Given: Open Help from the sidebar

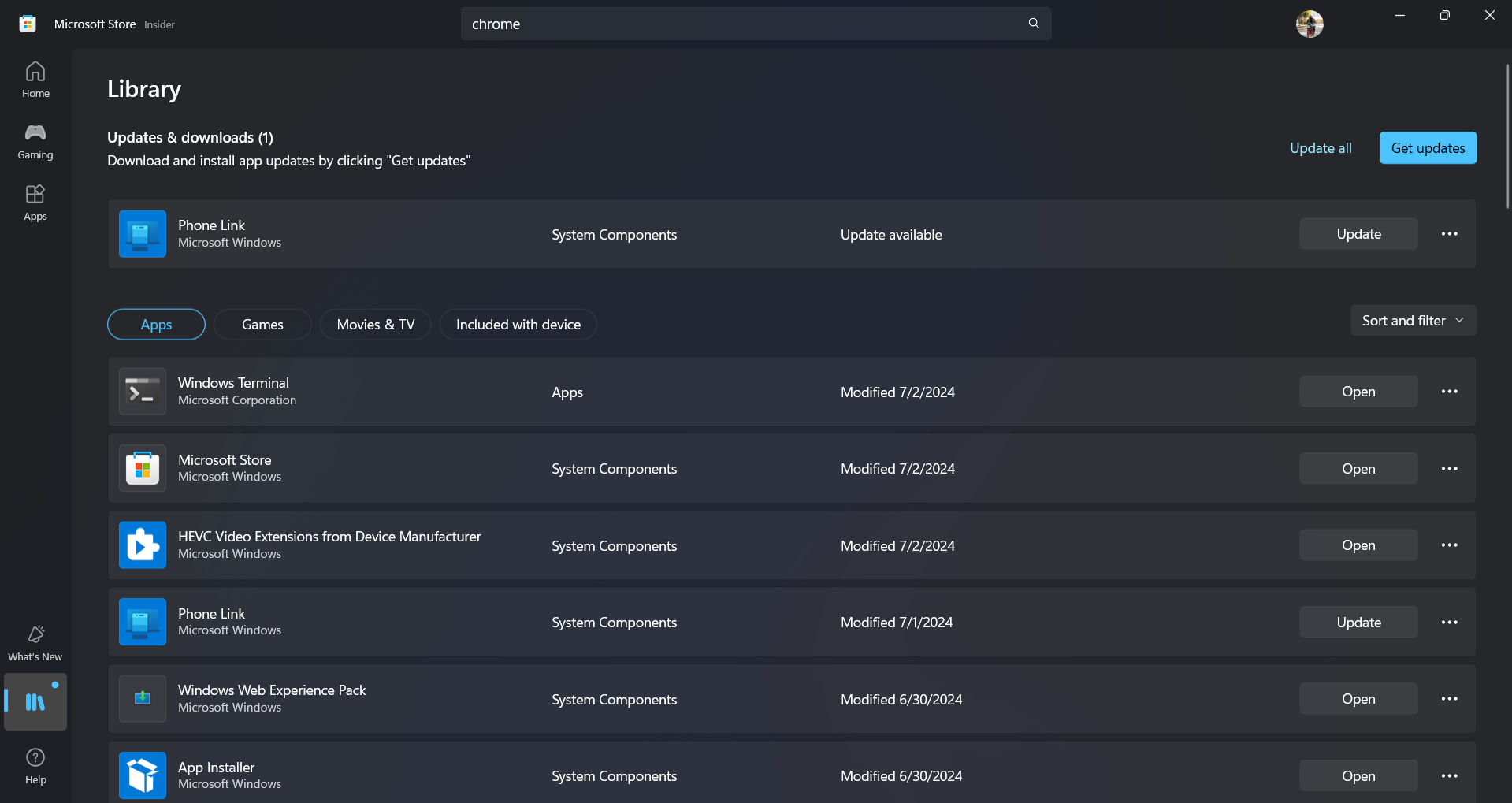Looking at the screenshot, I should point(35,766).
